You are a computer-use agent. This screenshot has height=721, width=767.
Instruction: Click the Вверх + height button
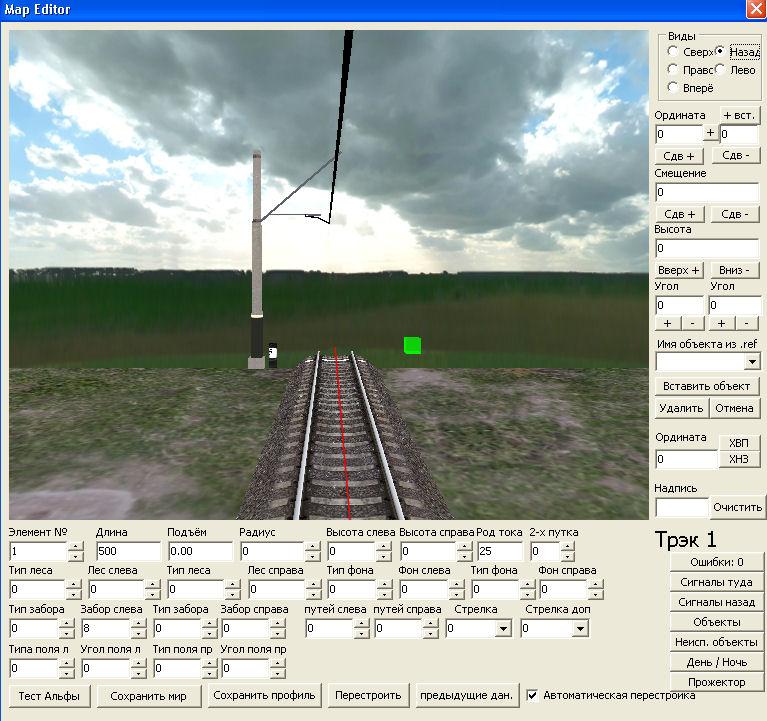(x=680, y=270)
